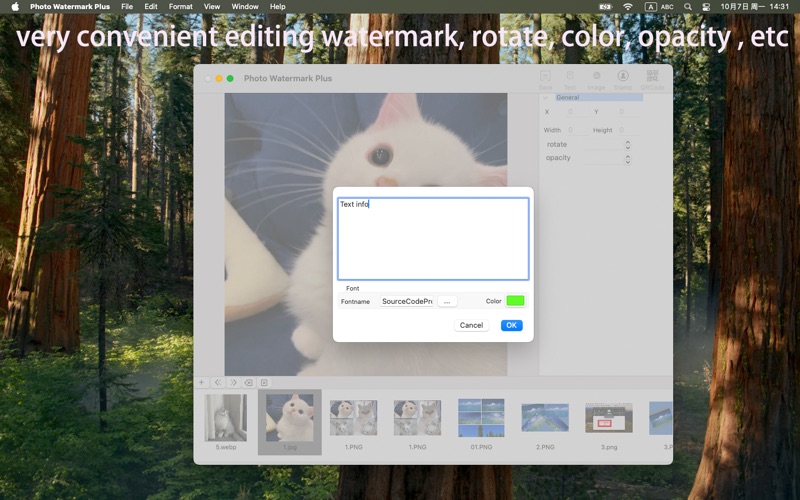This screenshot has width=800, height=500.
Task: Click the opacity value stepper
Action: pyautogui.click(x=628, y=159)
